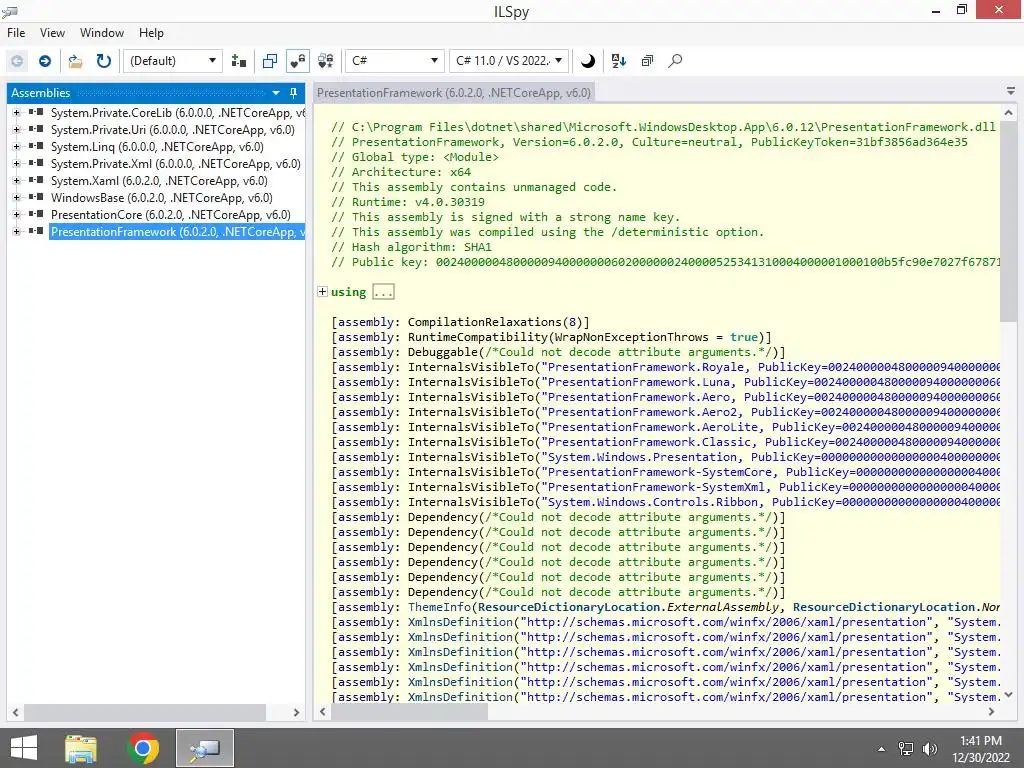Click the Back navigation arrow

17,61
